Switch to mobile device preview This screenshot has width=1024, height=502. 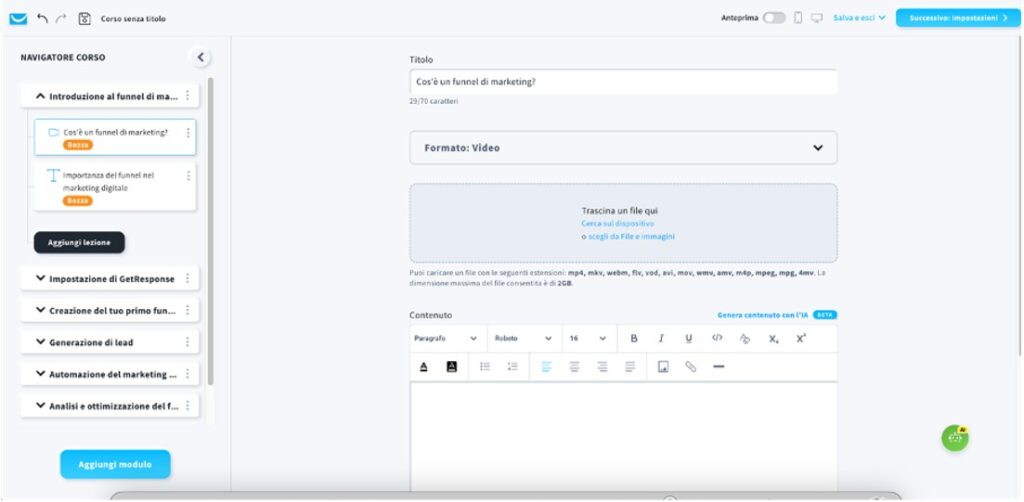point(798,18)
